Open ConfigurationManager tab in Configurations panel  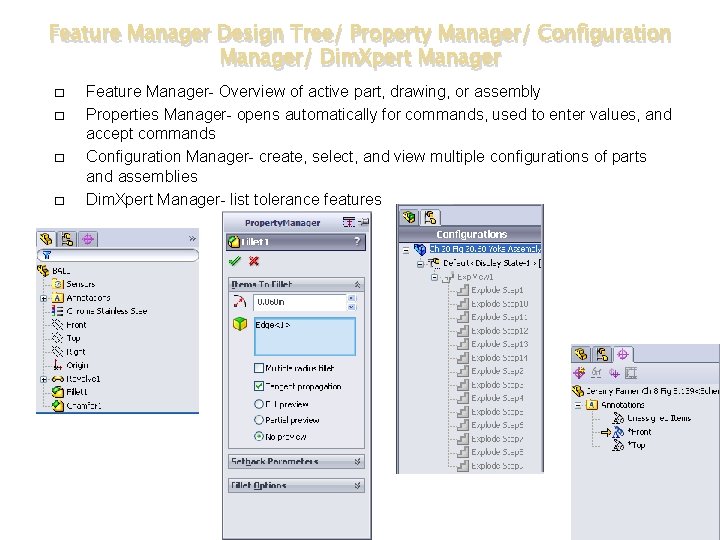(430, 217)
